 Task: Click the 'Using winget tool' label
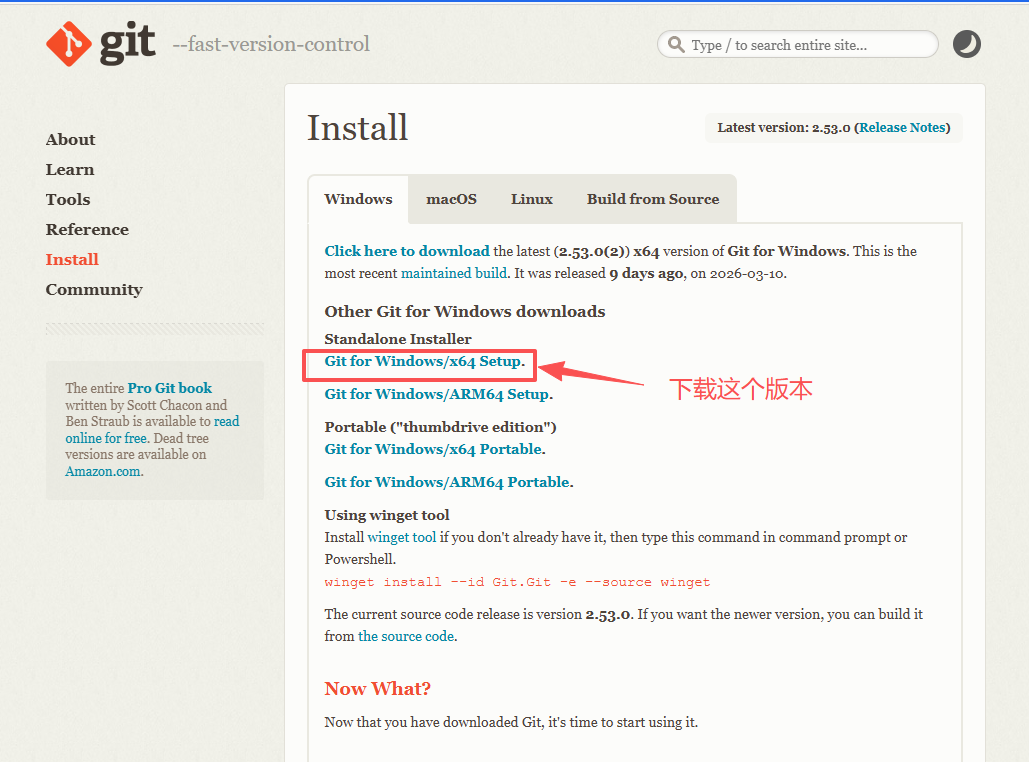point(387,515)
